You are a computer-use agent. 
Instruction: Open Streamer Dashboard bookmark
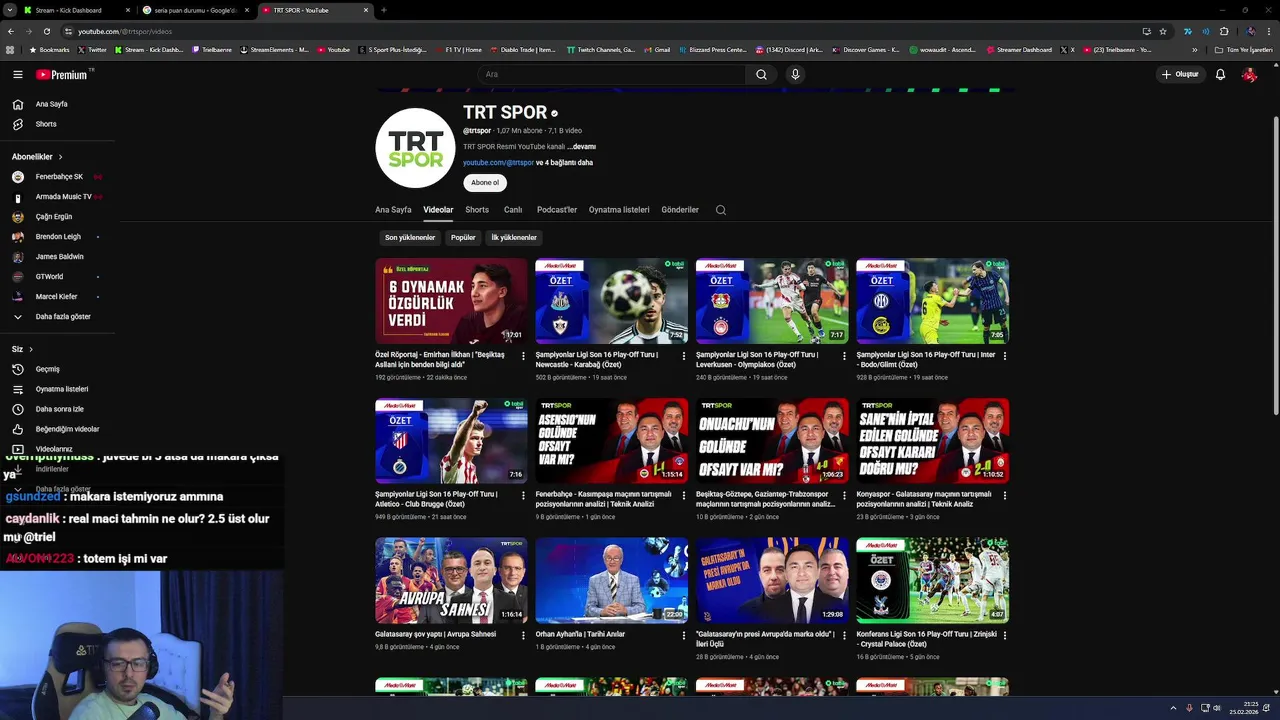click(x=1019, y=50)
